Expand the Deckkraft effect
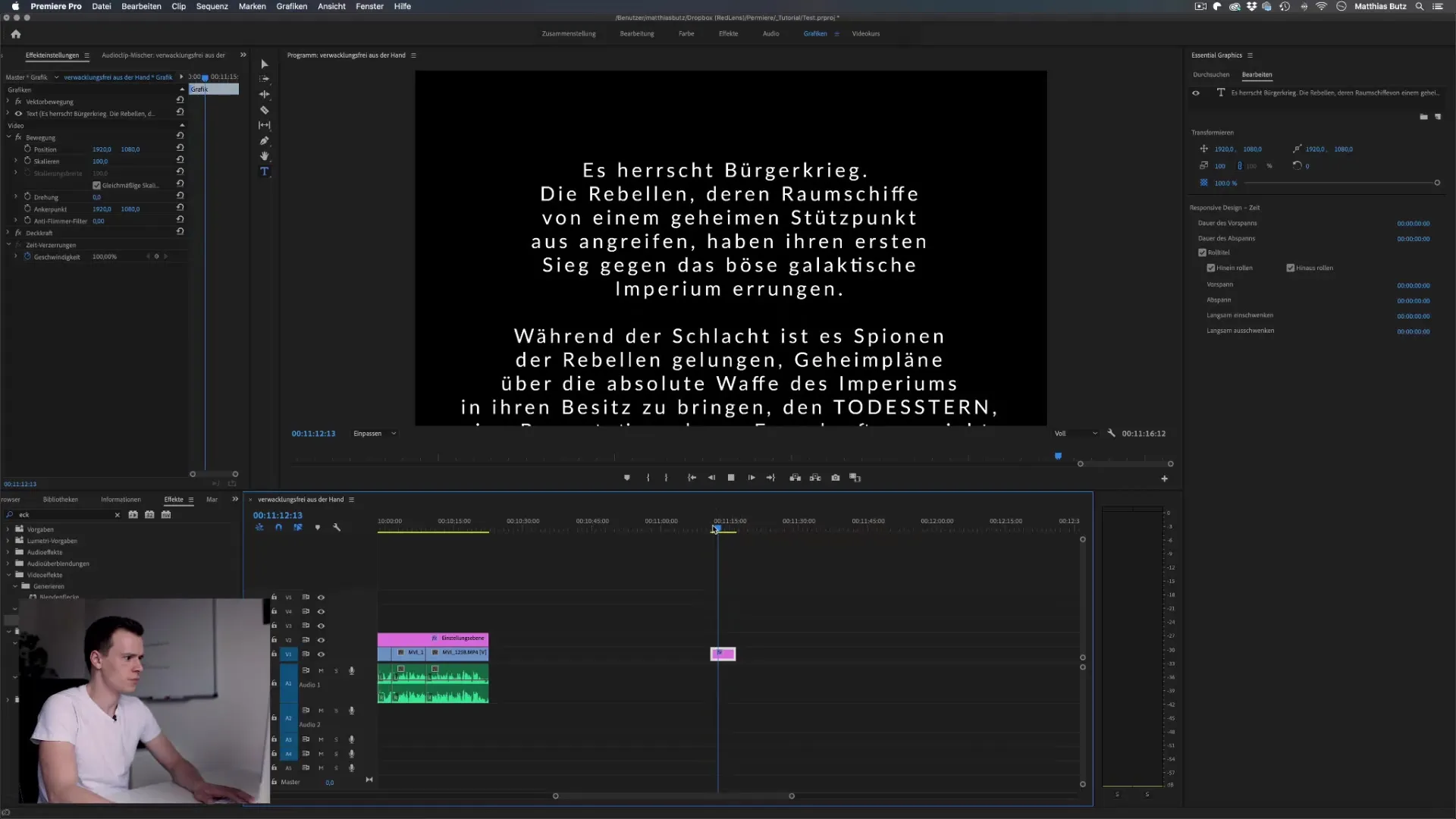This screenshot has width=1456, height=819. (8, 233)
